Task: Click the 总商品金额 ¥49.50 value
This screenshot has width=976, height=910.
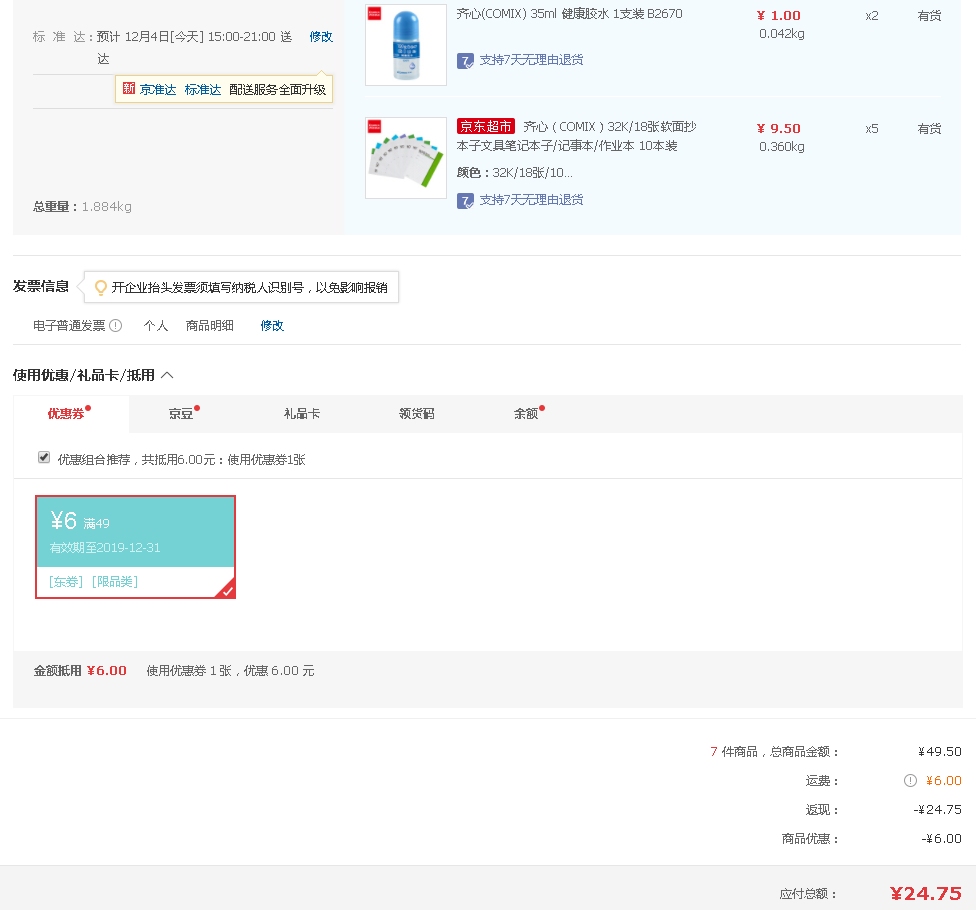Action: (x=940, y=752)
